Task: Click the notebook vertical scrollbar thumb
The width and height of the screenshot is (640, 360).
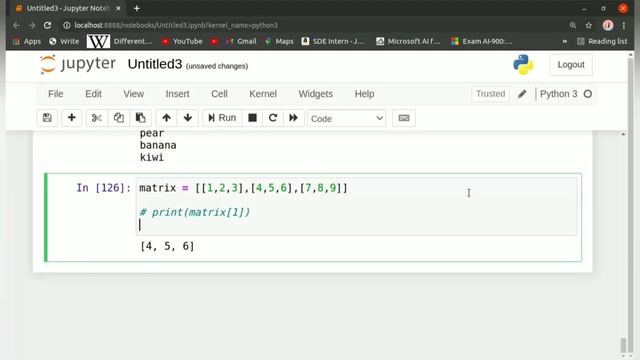Action: tap(623, 345)
